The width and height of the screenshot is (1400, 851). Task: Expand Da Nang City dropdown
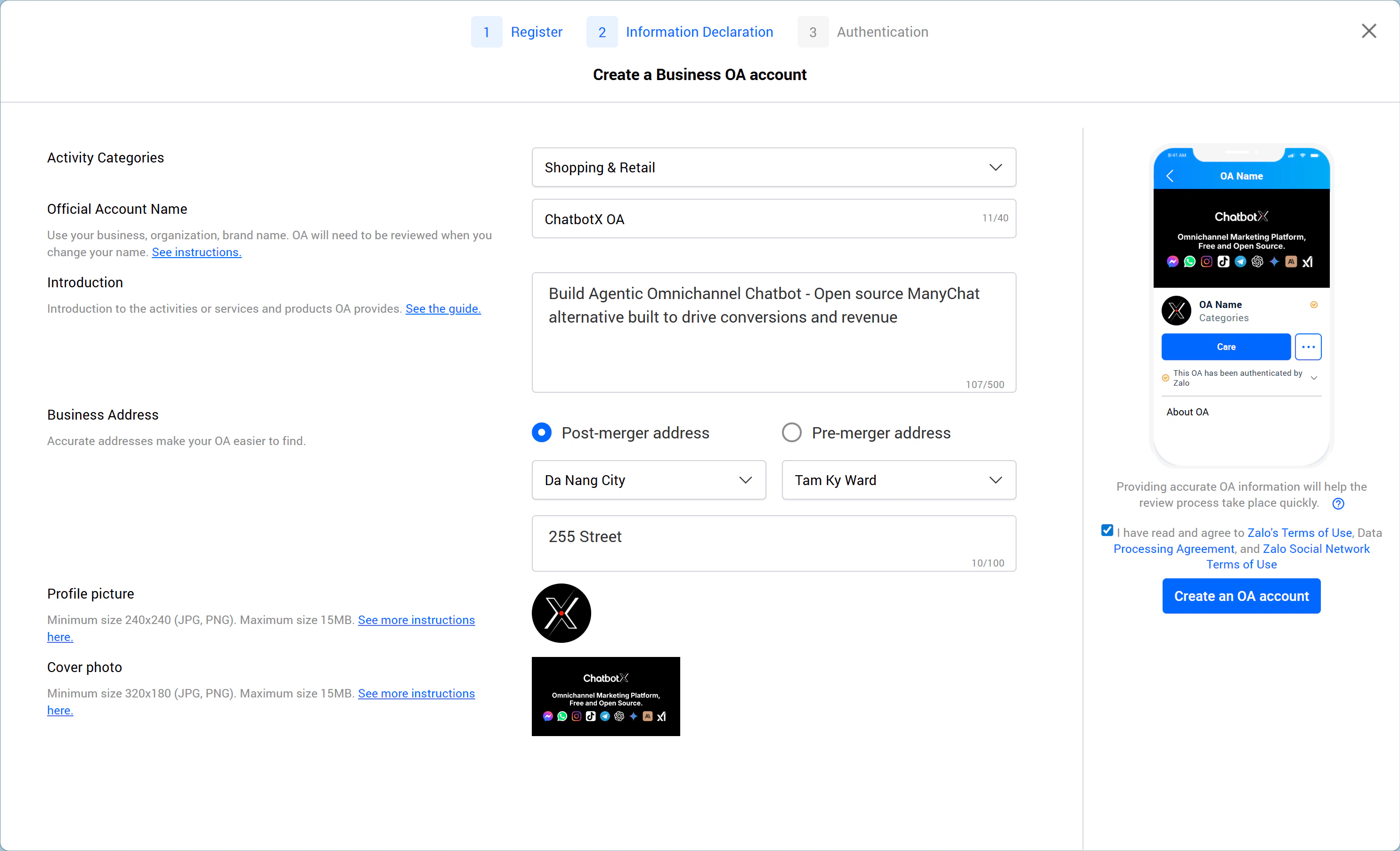[648, 480]
